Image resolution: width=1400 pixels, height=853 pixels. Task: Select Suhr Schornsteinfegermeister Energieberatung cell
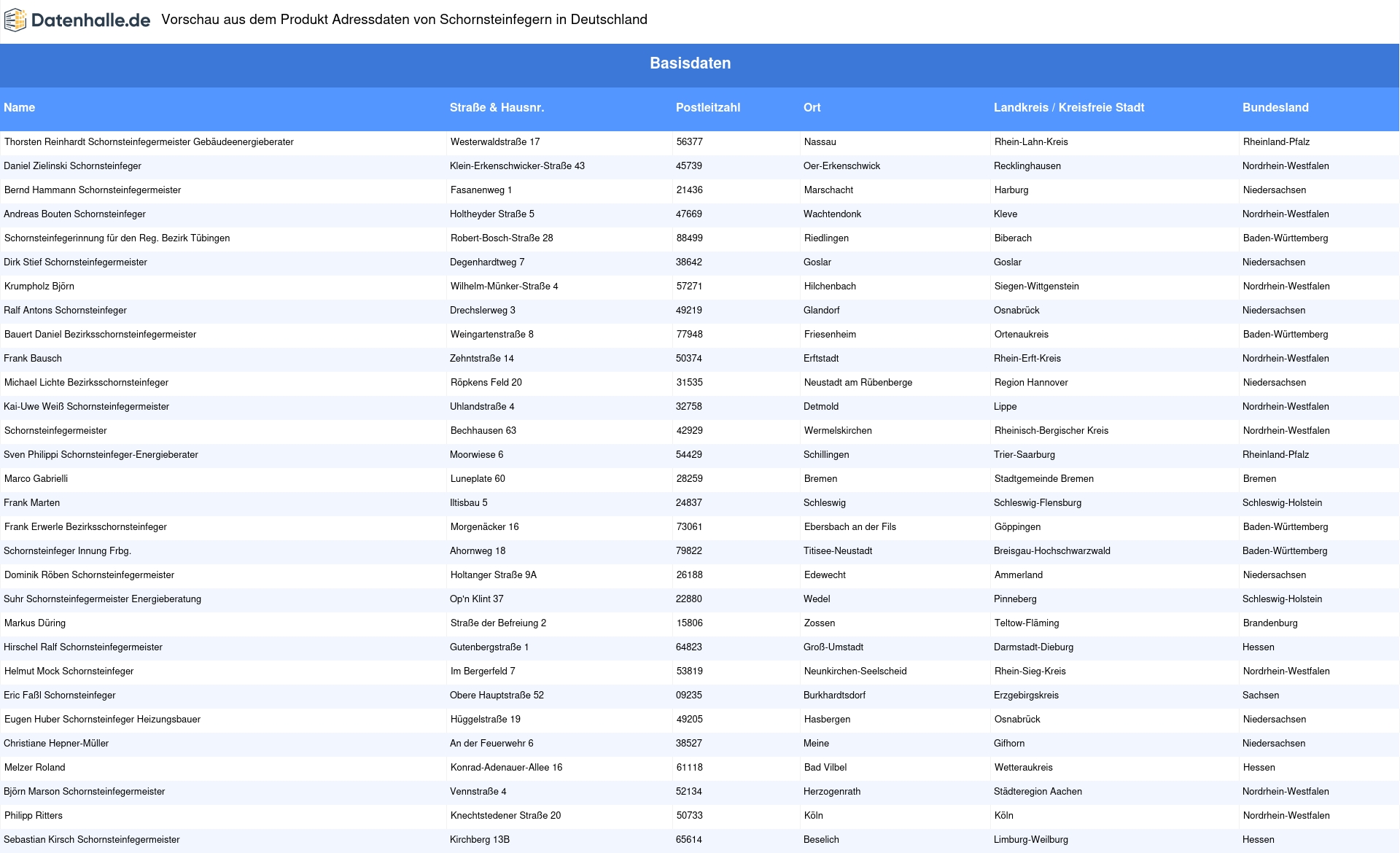[102, 599]
